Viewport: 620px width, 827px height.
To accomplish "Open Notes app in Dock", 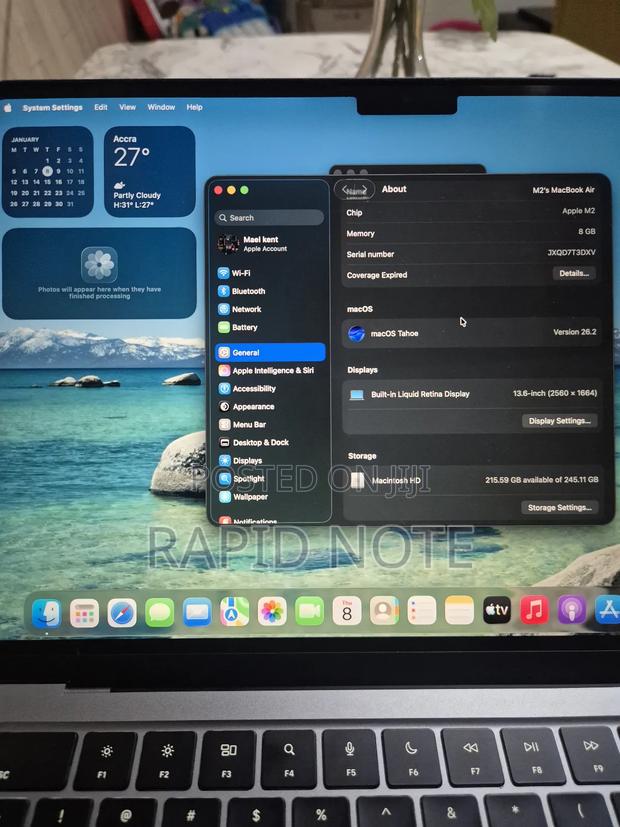I will tap(459, 610).
